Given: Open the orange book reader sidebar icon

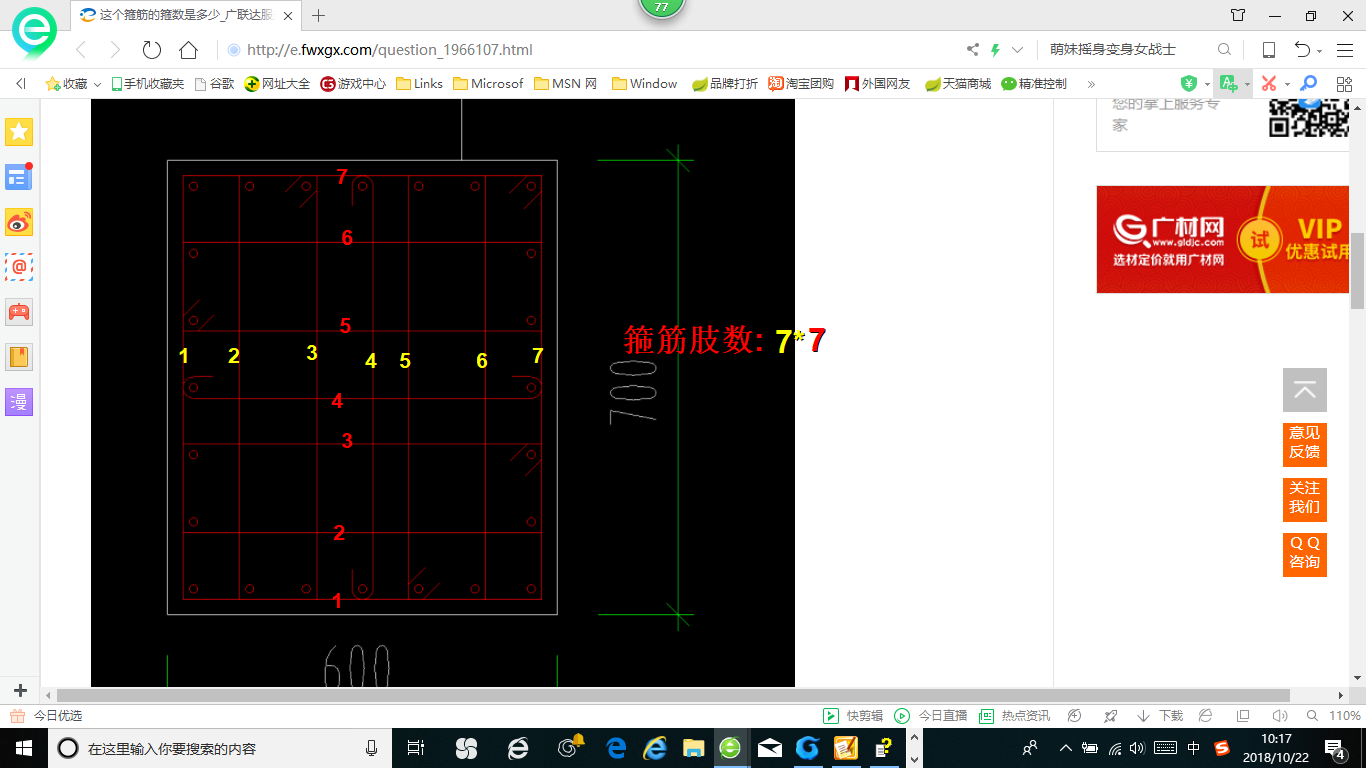Looking at the screenshot, I should (19, 357).
